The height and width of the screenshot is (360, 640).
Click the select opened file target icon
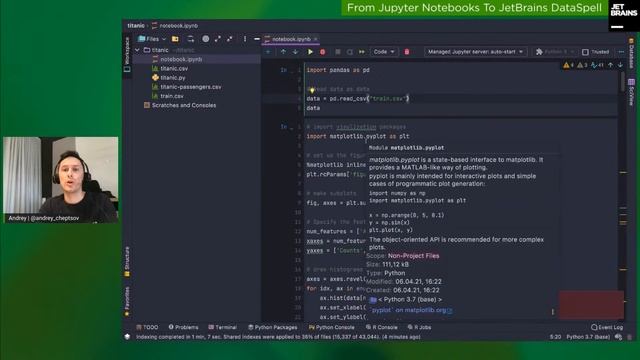coord(206,39)
